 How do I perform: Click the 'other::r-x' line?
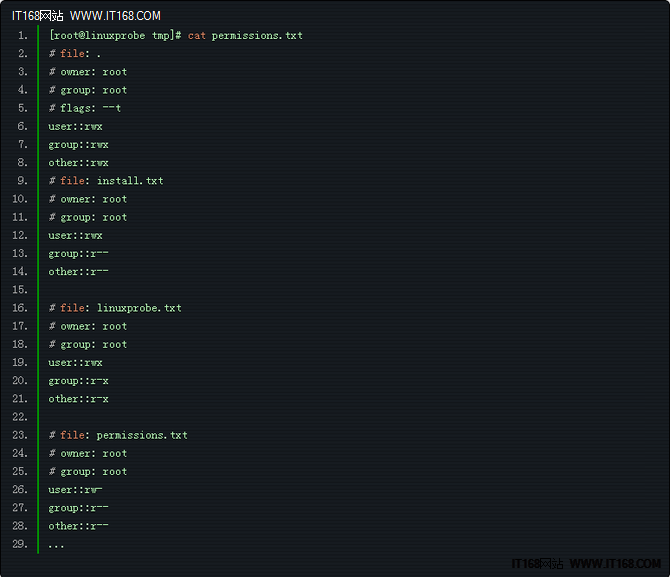click(78, 399)
